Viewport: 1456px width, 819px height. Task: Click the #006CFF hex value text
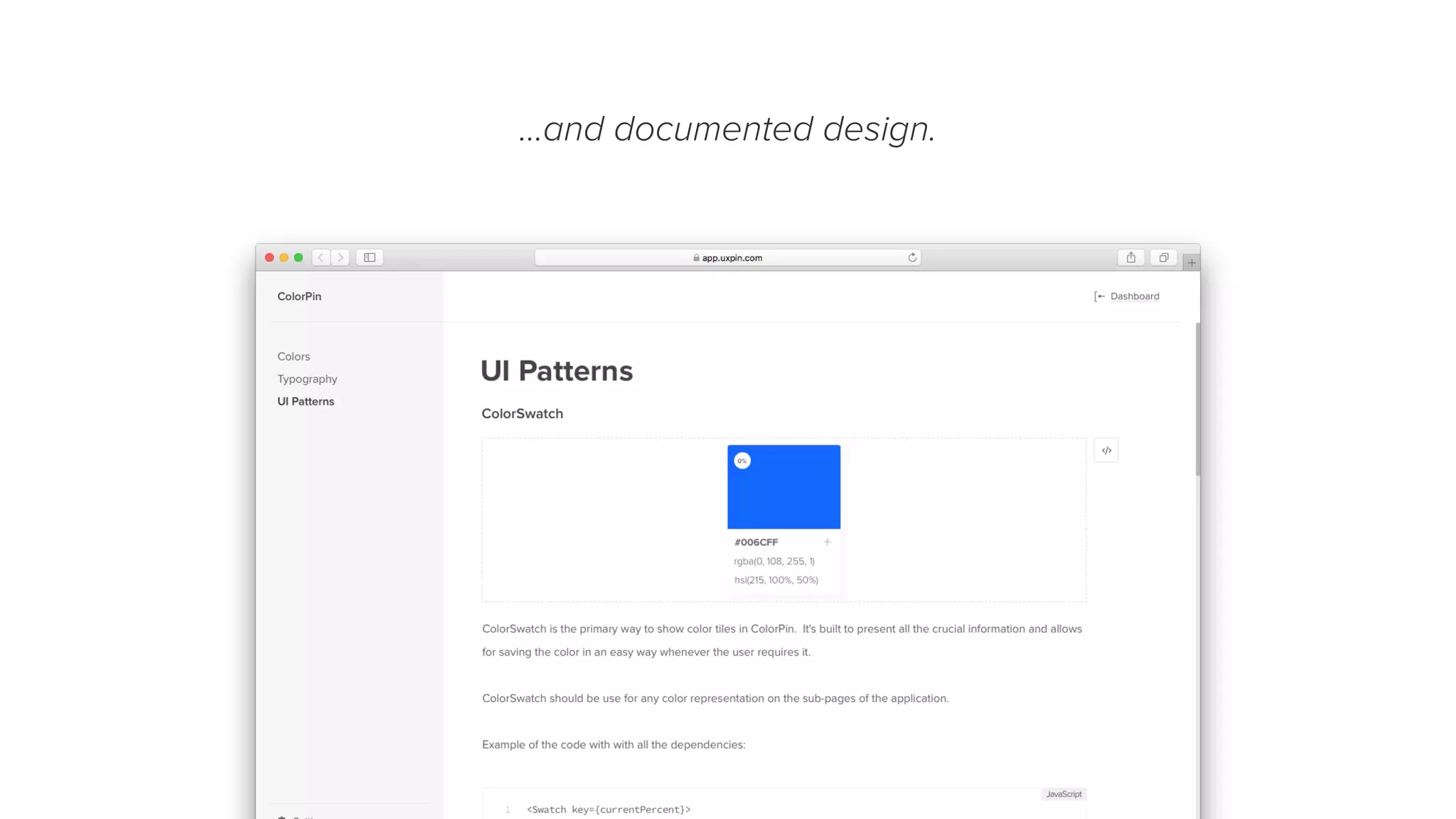[x=756, y=542]
